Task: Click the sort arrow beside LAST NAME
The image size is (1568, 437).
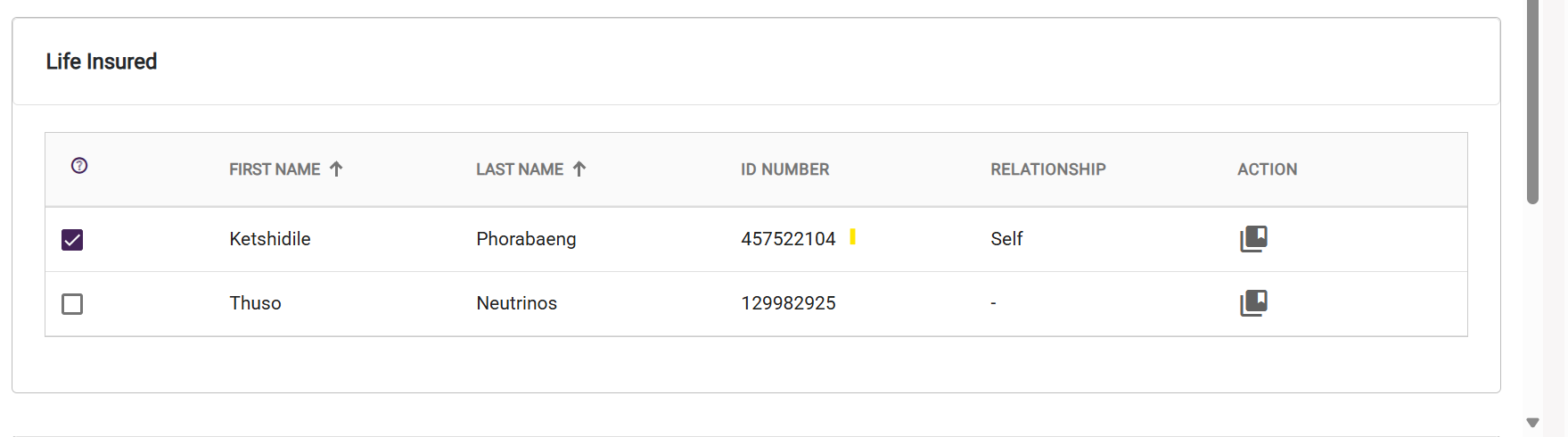Action: pyautogui.click(x=579, y=169)
